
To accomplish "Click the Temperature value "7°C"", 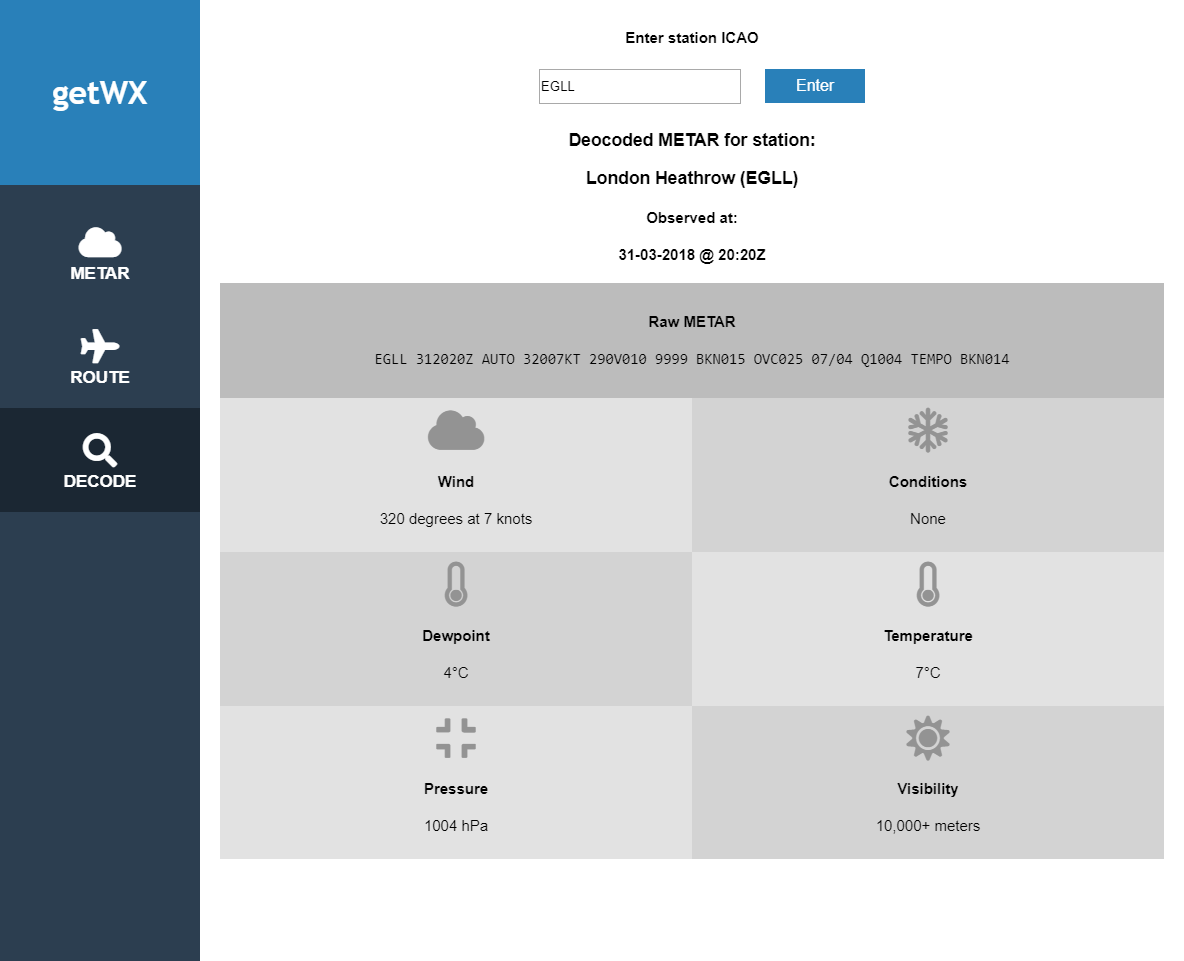I will pyautogui.click(x=928, y=673).
